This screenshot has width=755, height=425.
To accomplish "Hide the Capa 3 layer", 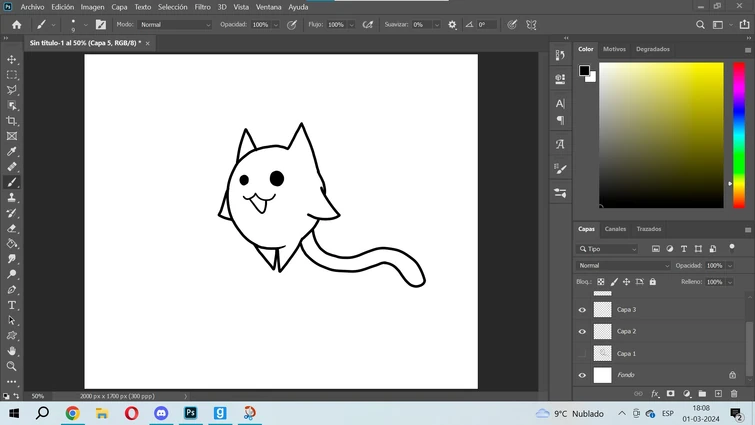I will tap(582, 310).
